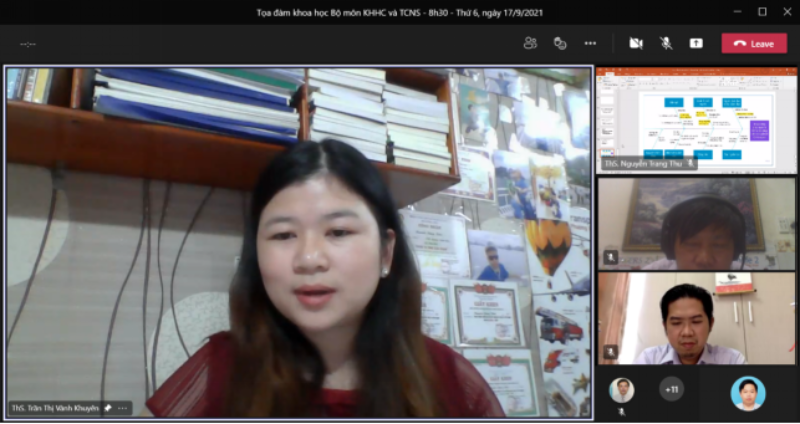Open More actions ellipsis in toolbar
The height and width of the screenshot is (424, 800).
590,43
